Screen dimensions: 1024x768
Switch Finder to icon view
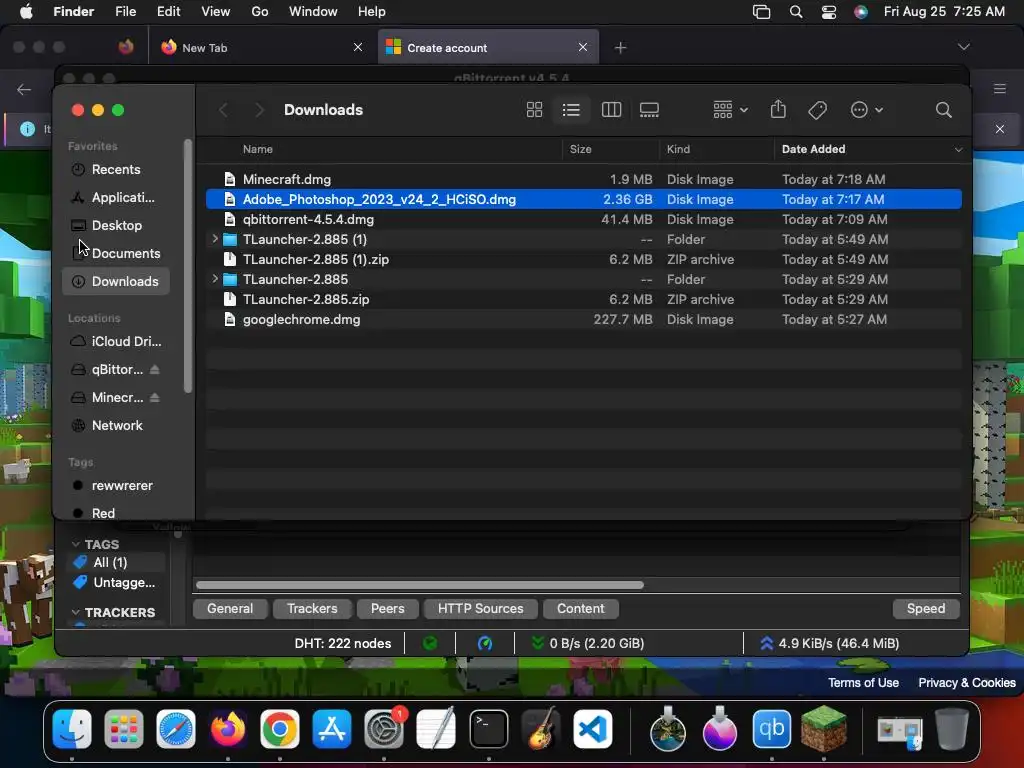tap(534, 110)
